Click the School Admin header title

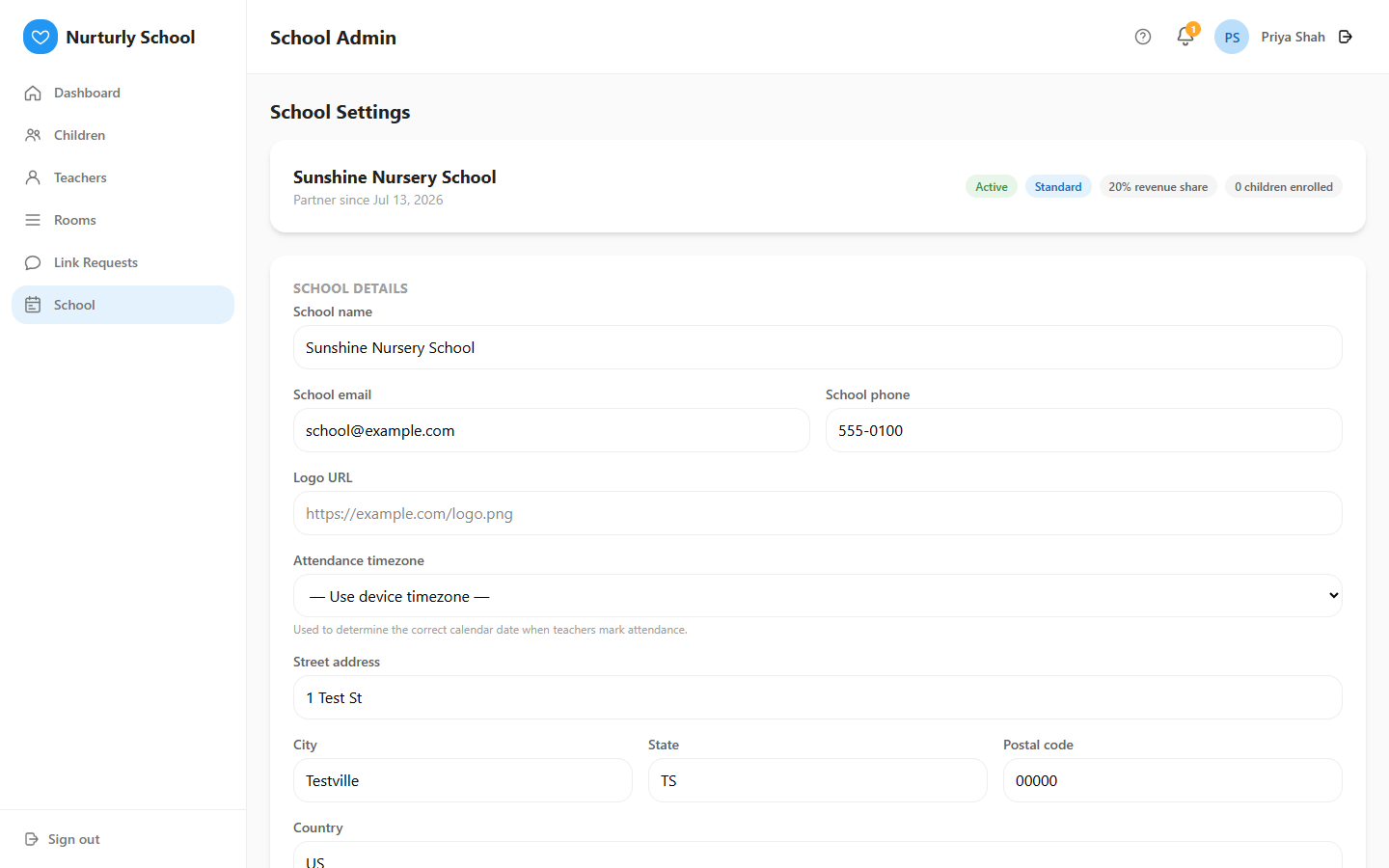click(x=333, y=38)
